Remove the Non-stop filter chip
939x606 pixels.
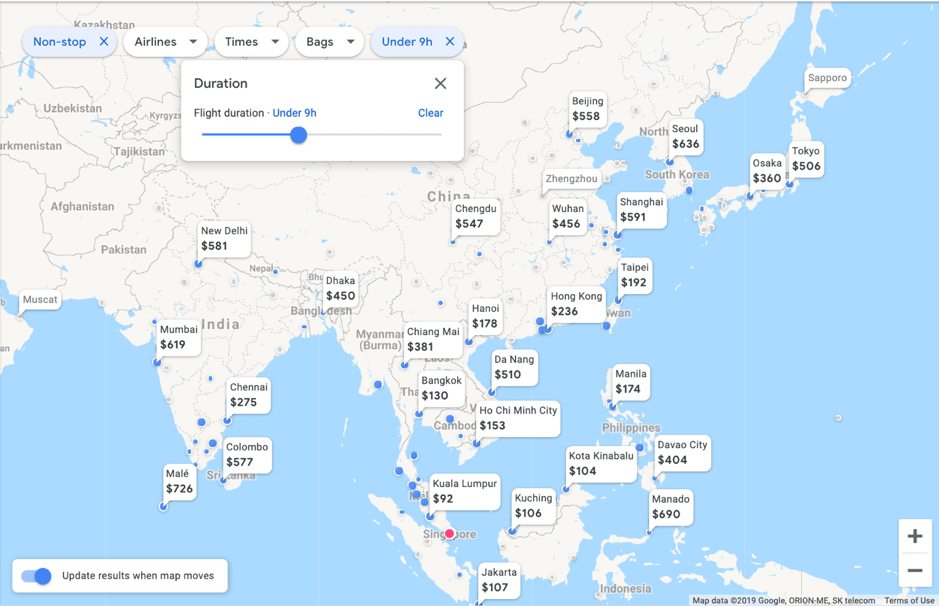tap(104, 42)
